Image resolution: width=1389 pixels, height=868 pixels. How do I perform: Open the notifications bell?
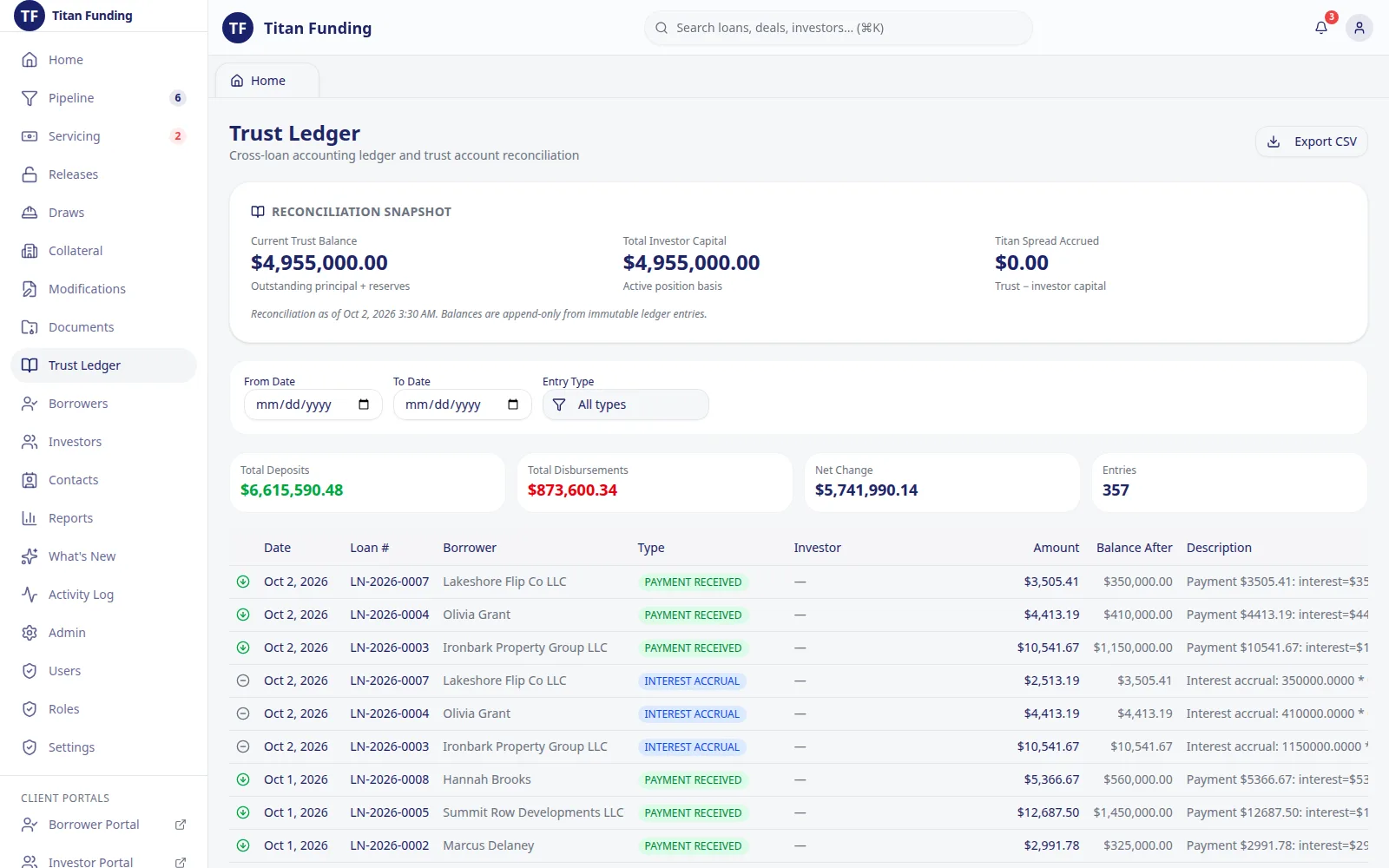pos(1321,28)
